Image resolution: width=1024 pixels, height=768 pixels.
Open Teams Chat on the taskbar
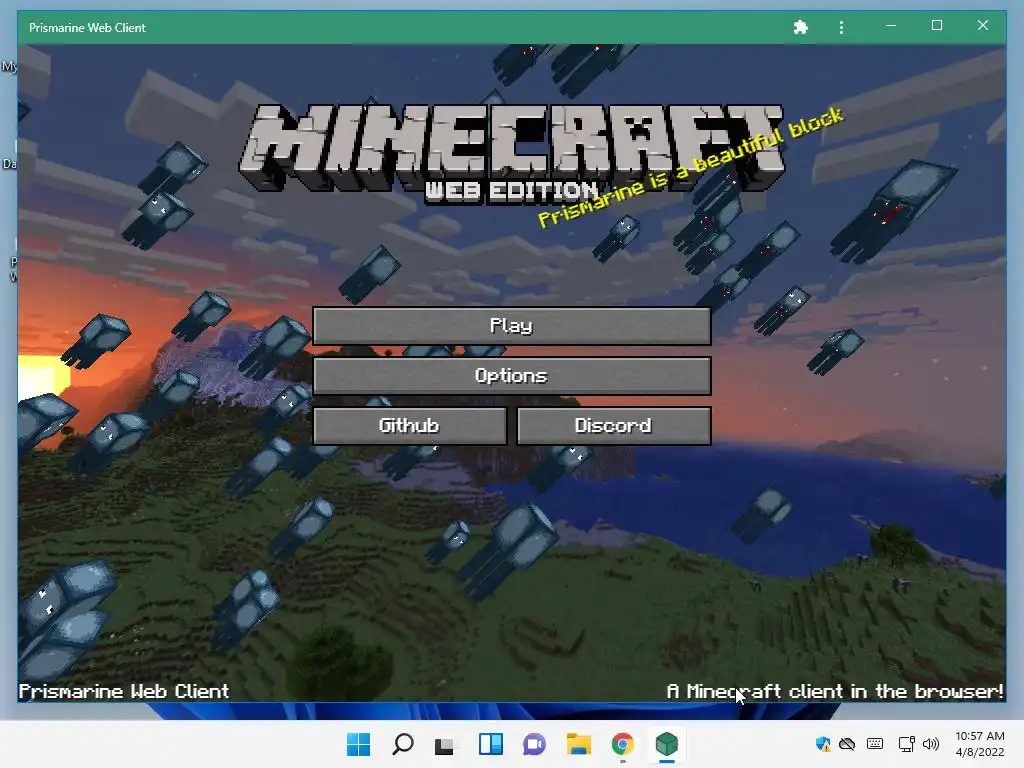click(534, 744)
